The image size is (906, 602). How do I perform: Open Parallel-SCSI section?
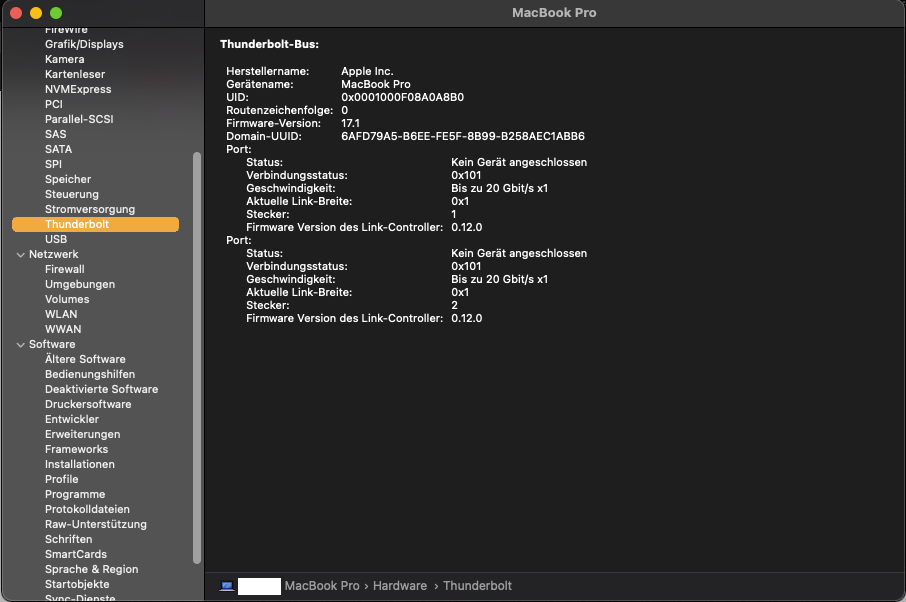click(x=79, y=120)
